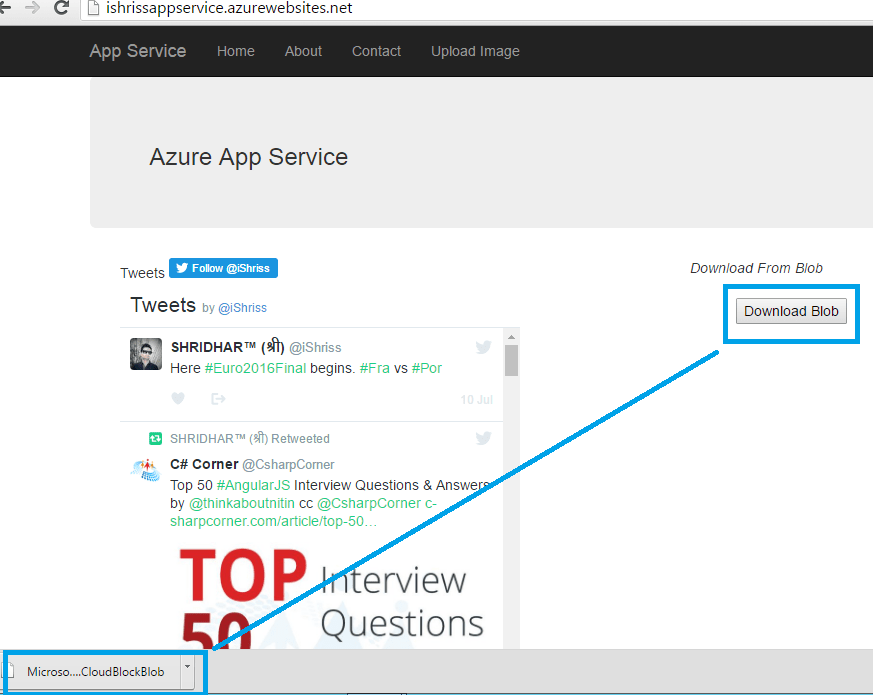The height and width of the screenshot is (695, 873).
Task: Click the browser forward arrow
Action: click(33, 7)
